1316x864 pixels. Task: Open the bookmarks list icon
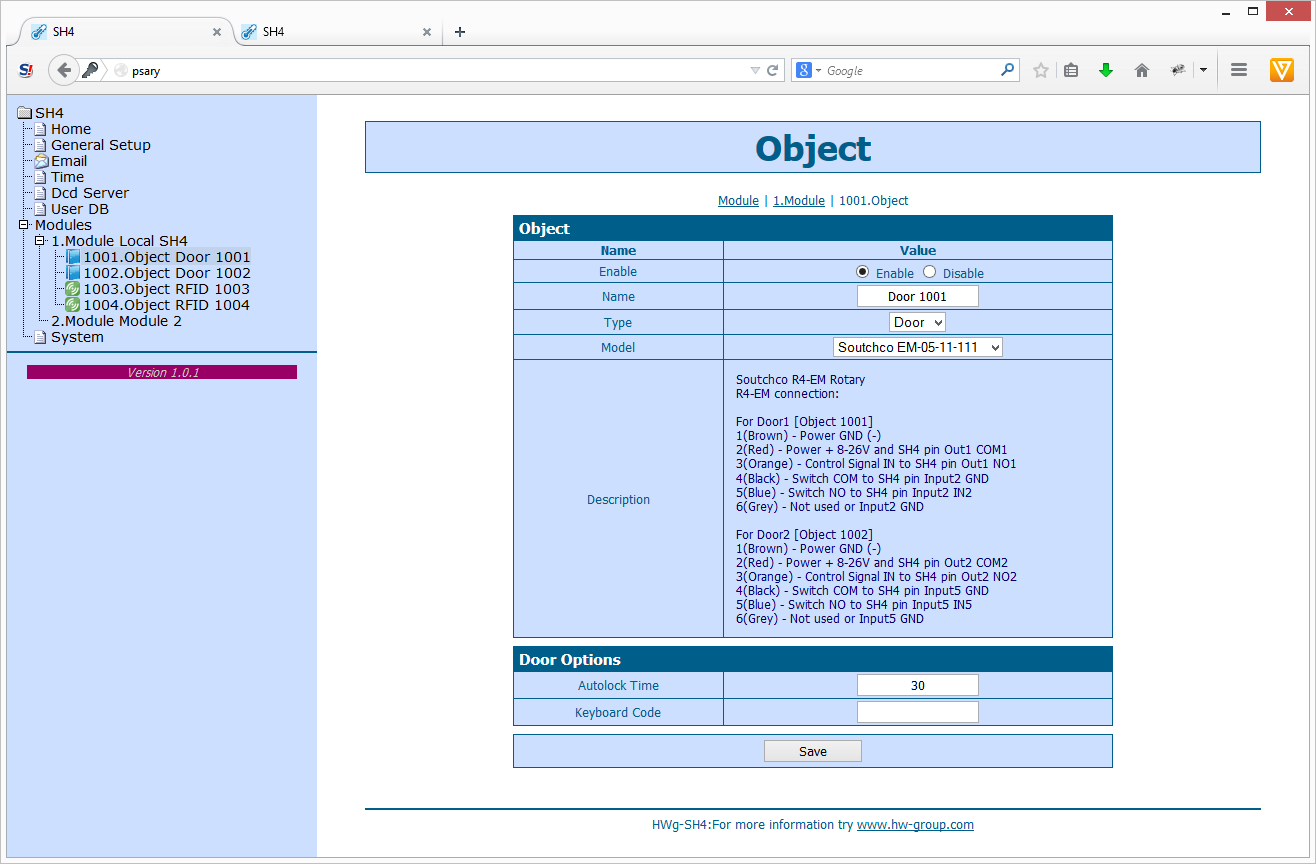1071,71
